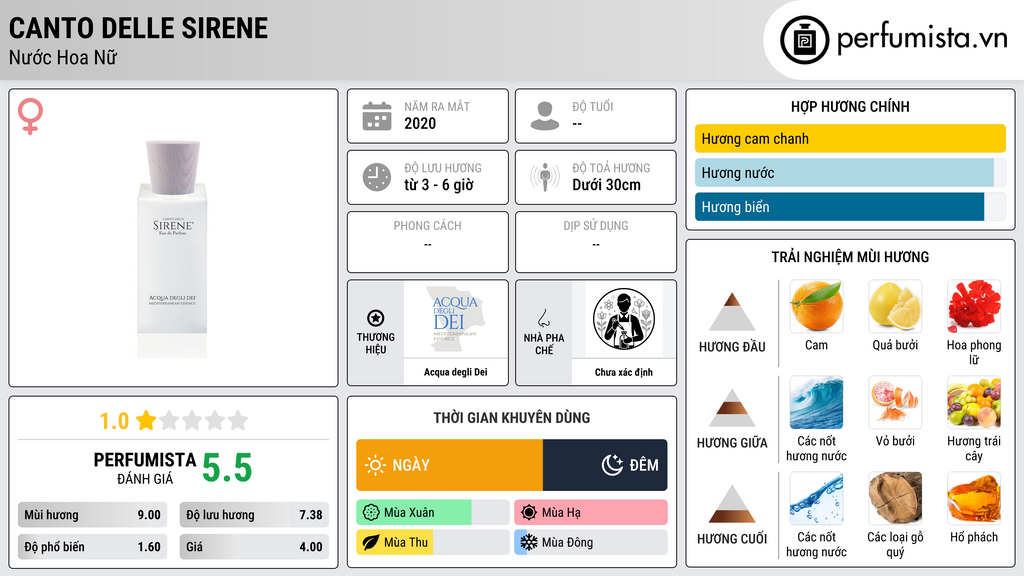Select the Hổ phách amber note image
Image resolution: width=1024 pixels, height=576 pixels.
click(x=974, y=498)
